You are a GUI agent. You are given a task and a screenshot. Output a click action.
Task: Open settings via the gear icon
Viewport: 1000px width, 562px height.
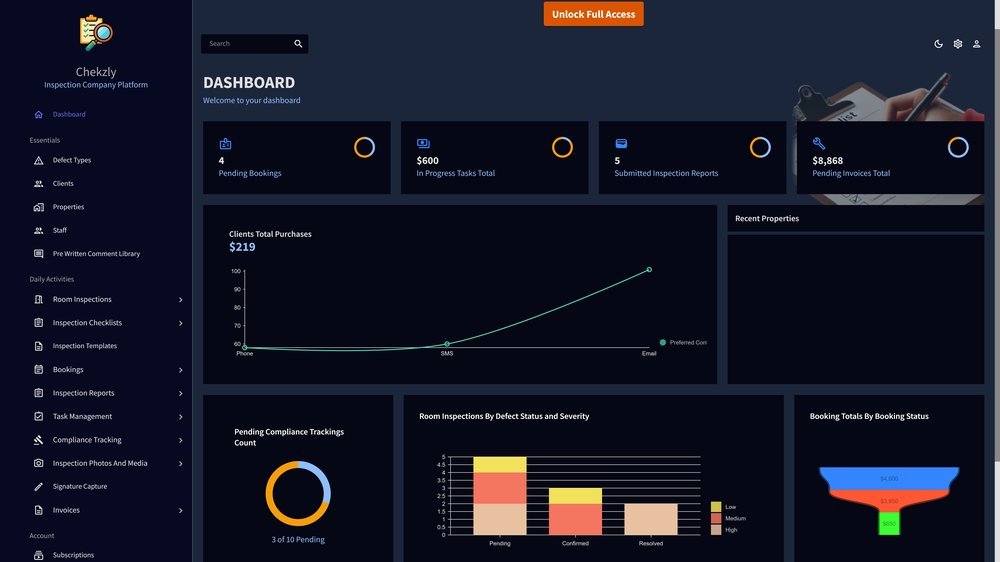957,44
